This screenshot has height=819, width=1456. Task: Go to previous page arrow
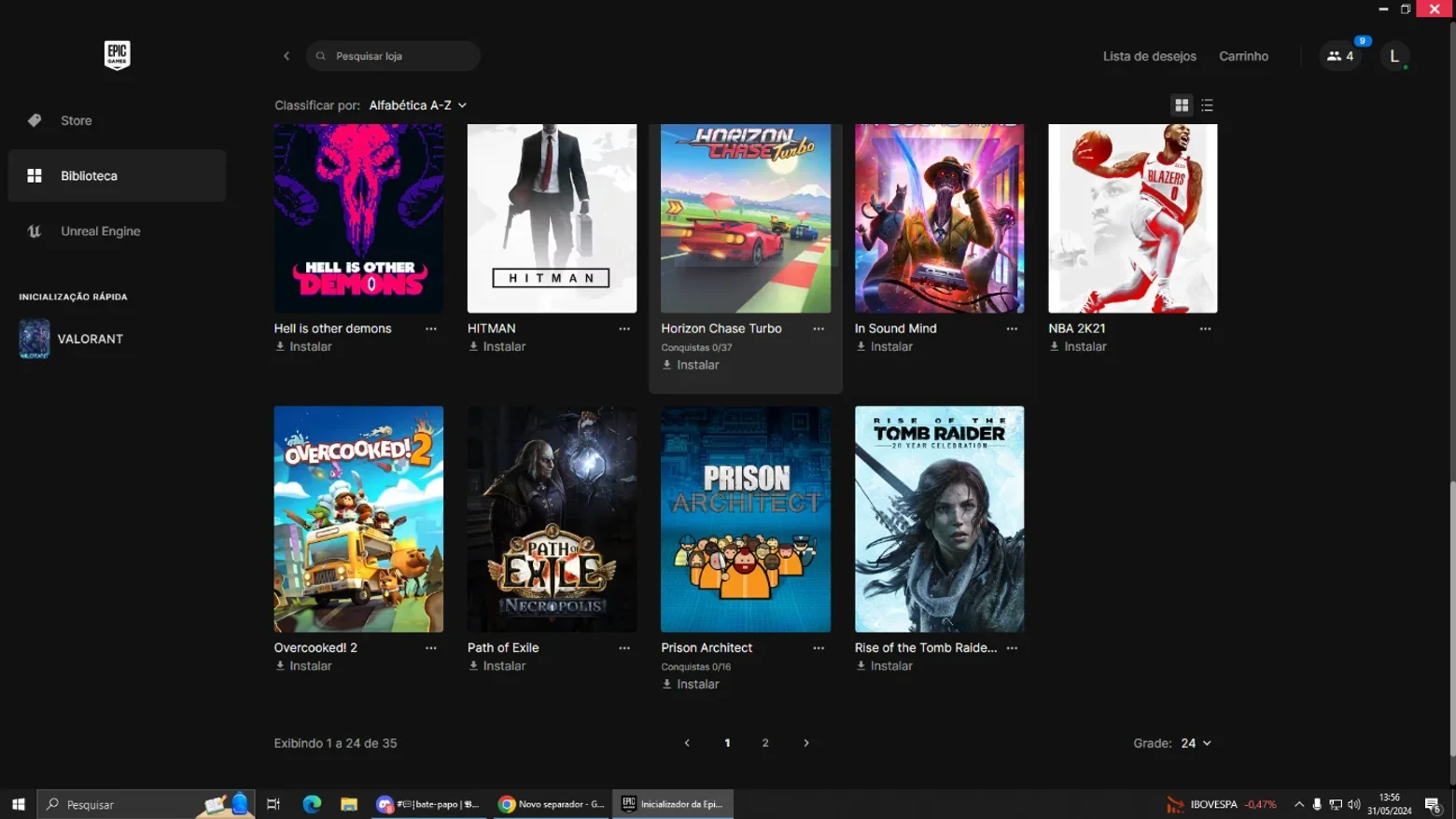pyautogui.click(x=687, y=743)
